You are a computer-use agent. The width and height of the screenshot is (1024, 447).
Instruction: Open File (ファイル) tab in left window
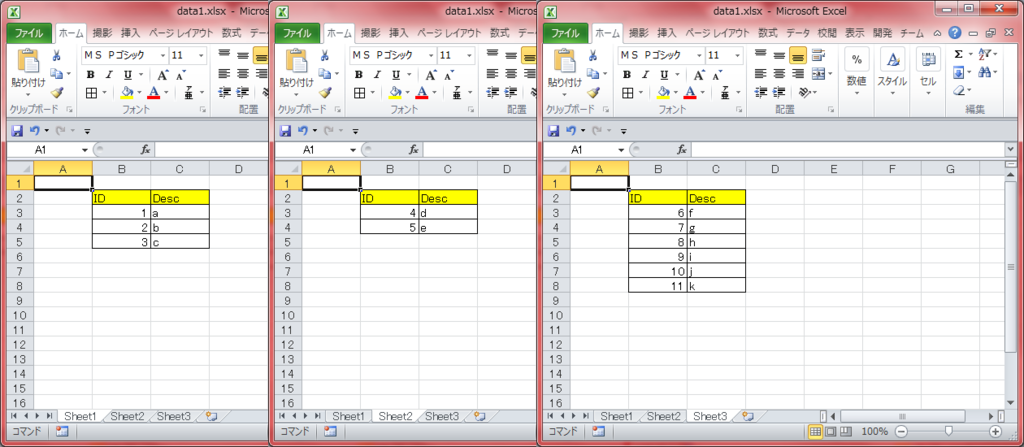pyautogui.click(x=29, y=33)
